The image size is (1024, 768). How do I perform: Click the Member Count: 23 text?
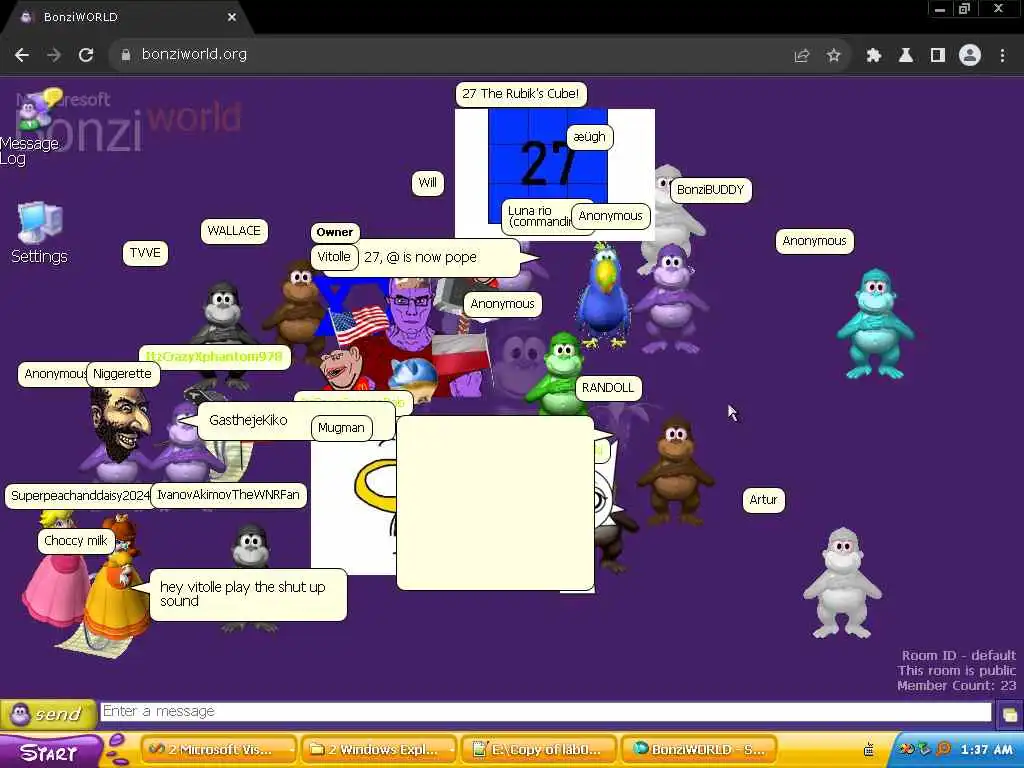pyautogui.click(x=956, y=686)
